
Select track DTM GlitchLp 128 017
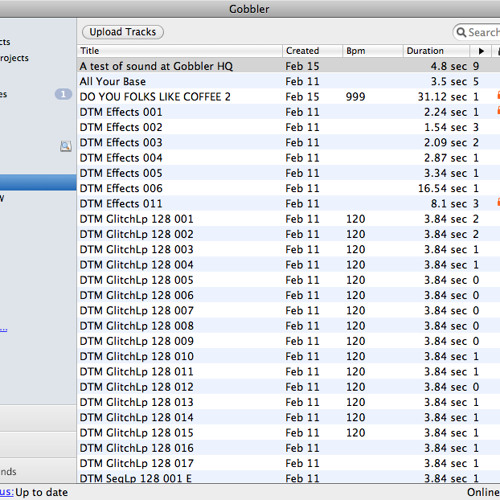click(288, 463)
